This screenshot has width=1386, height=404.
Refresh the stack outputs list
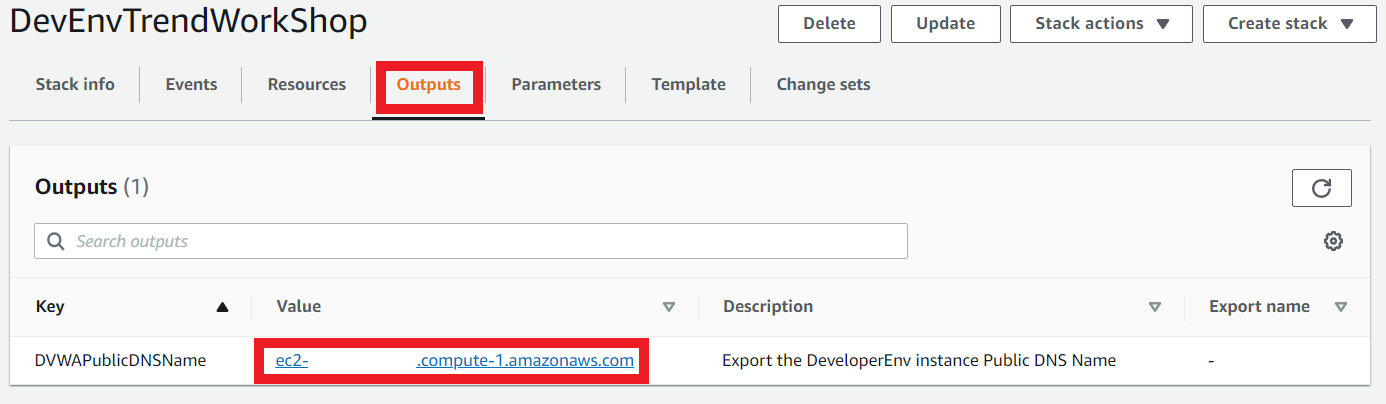pyautogui.click(x=1321, y=188)
